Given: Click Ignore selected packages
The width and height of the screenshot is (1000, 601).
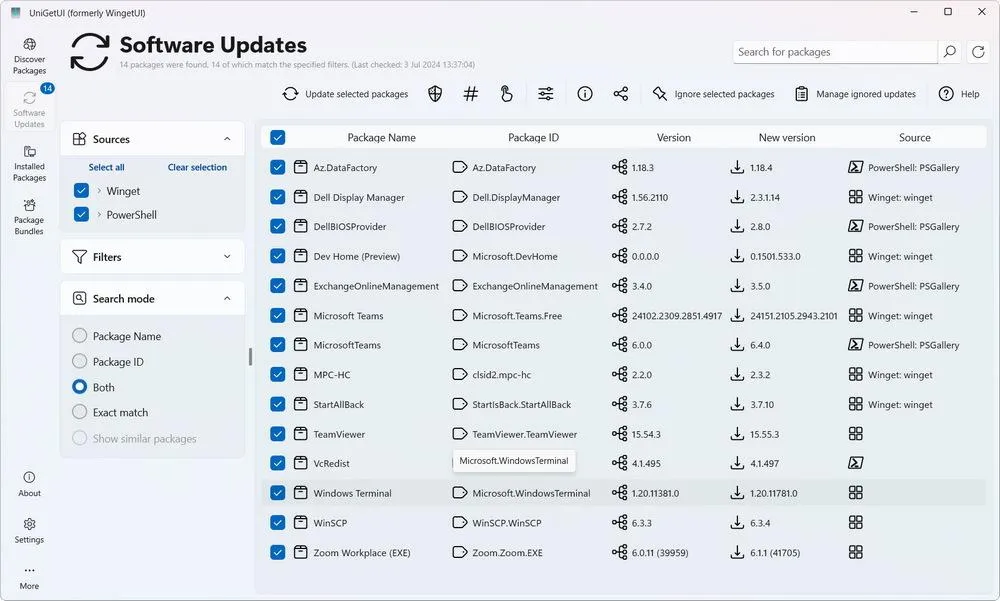Looking at the screenshot, I should [713, 94].
